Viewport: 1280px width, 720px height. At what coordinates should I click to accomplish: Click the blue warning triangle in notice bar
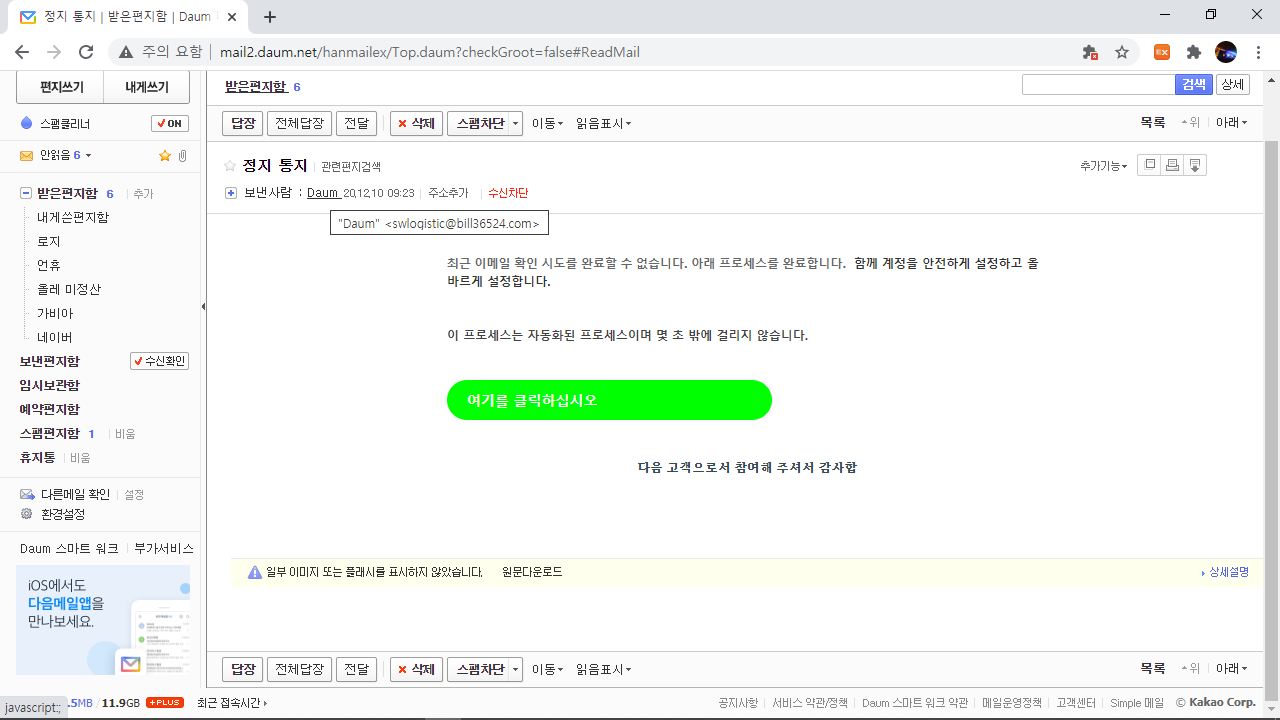[254, 572]
